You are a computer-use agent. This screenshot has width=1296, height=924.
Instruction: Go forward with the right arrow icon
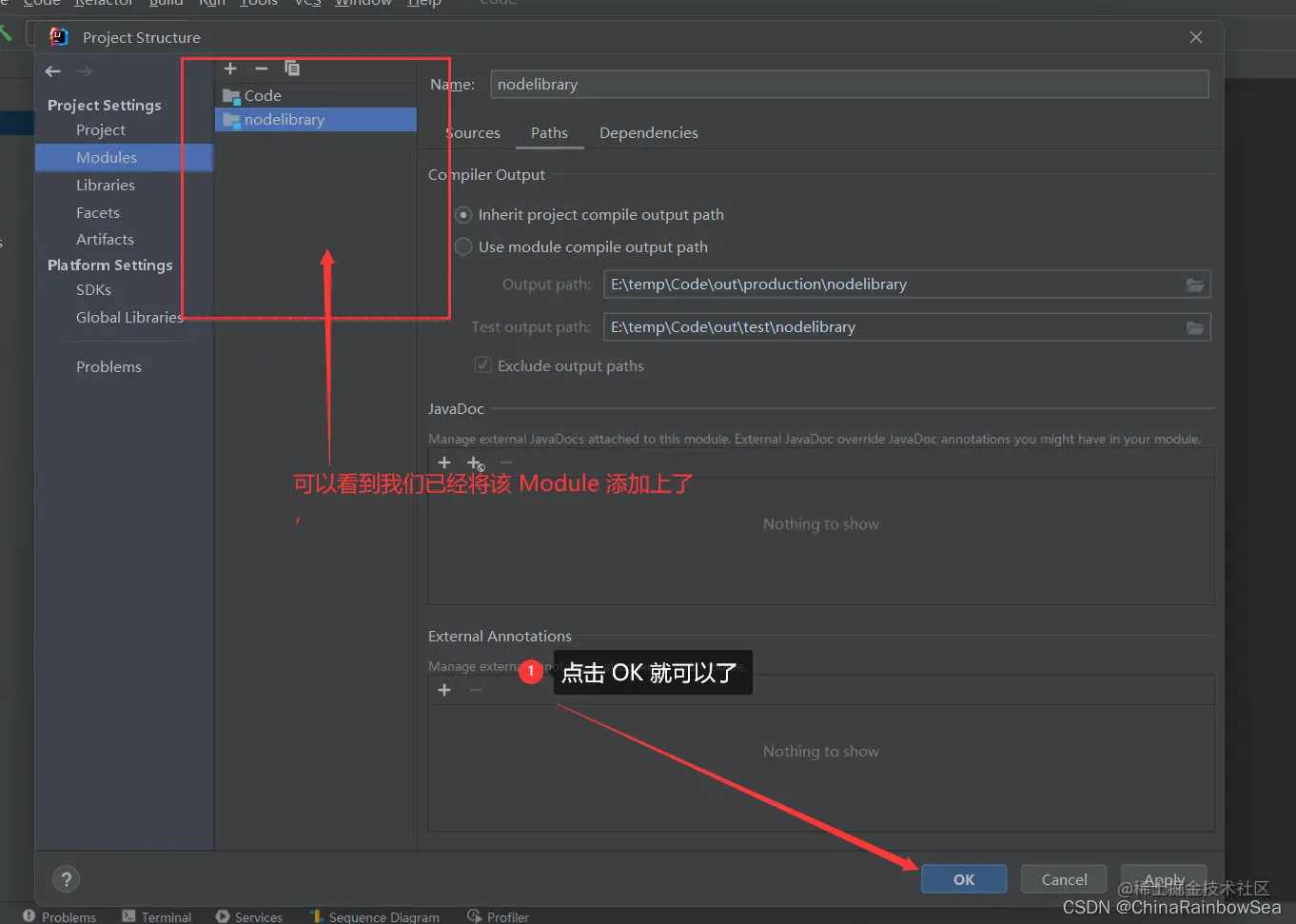pos(84,71)
